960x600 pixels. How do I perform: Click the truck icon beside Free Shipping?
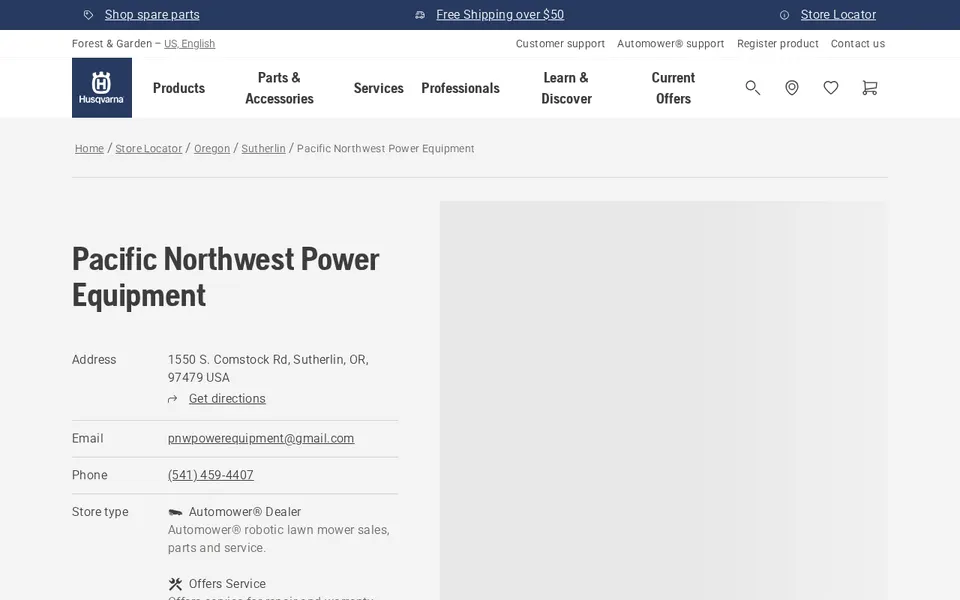point(420,15)
